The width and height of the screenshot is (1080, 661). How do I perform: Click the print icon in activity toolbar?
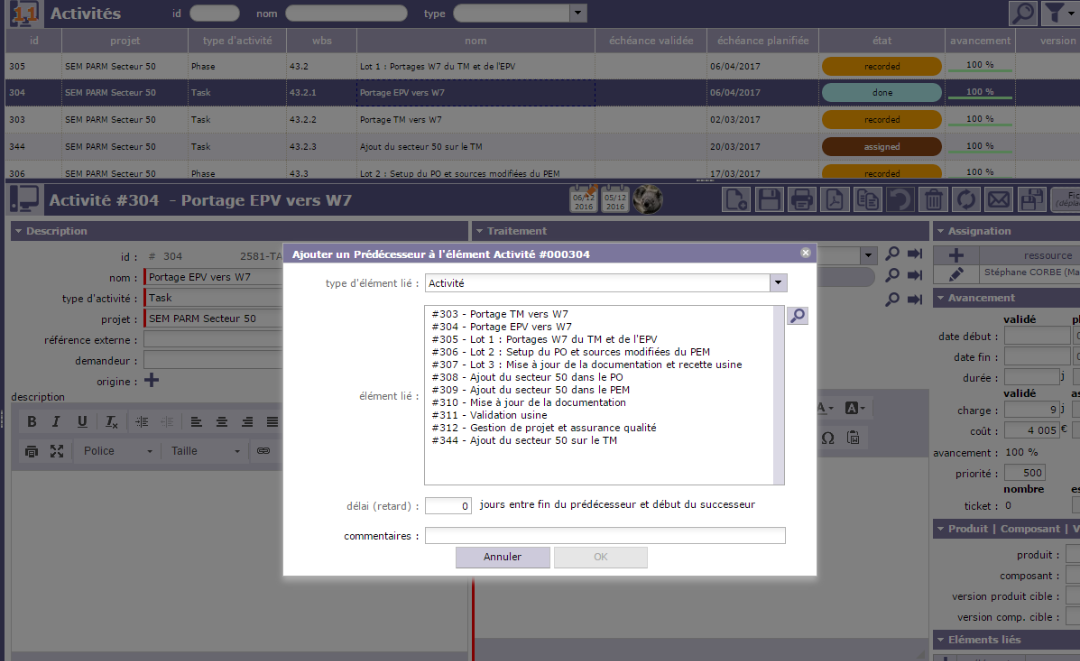coord(802,199)
